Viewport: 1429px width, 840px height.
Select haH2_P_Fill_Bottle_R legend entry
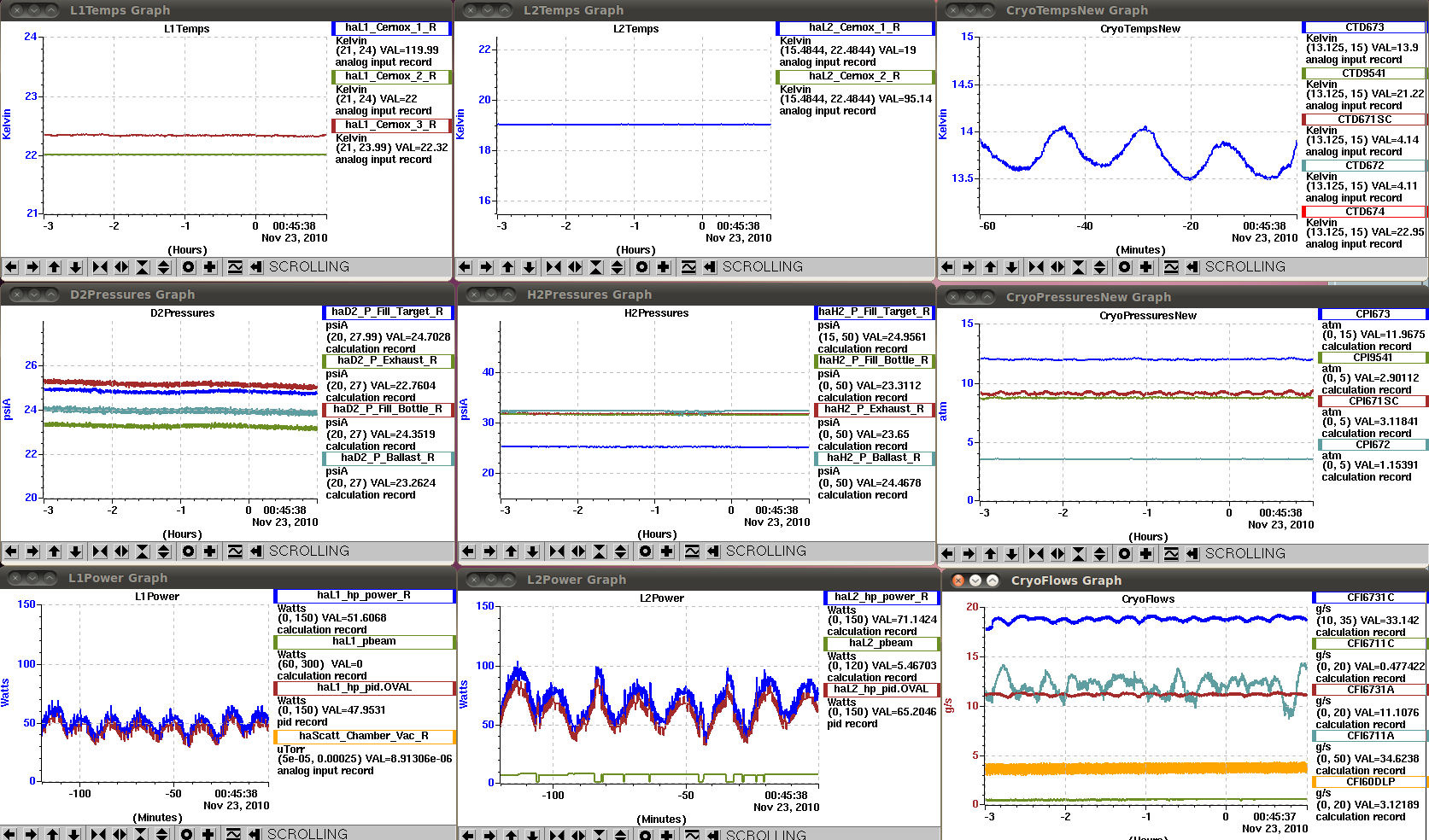[x=875, y=361]
